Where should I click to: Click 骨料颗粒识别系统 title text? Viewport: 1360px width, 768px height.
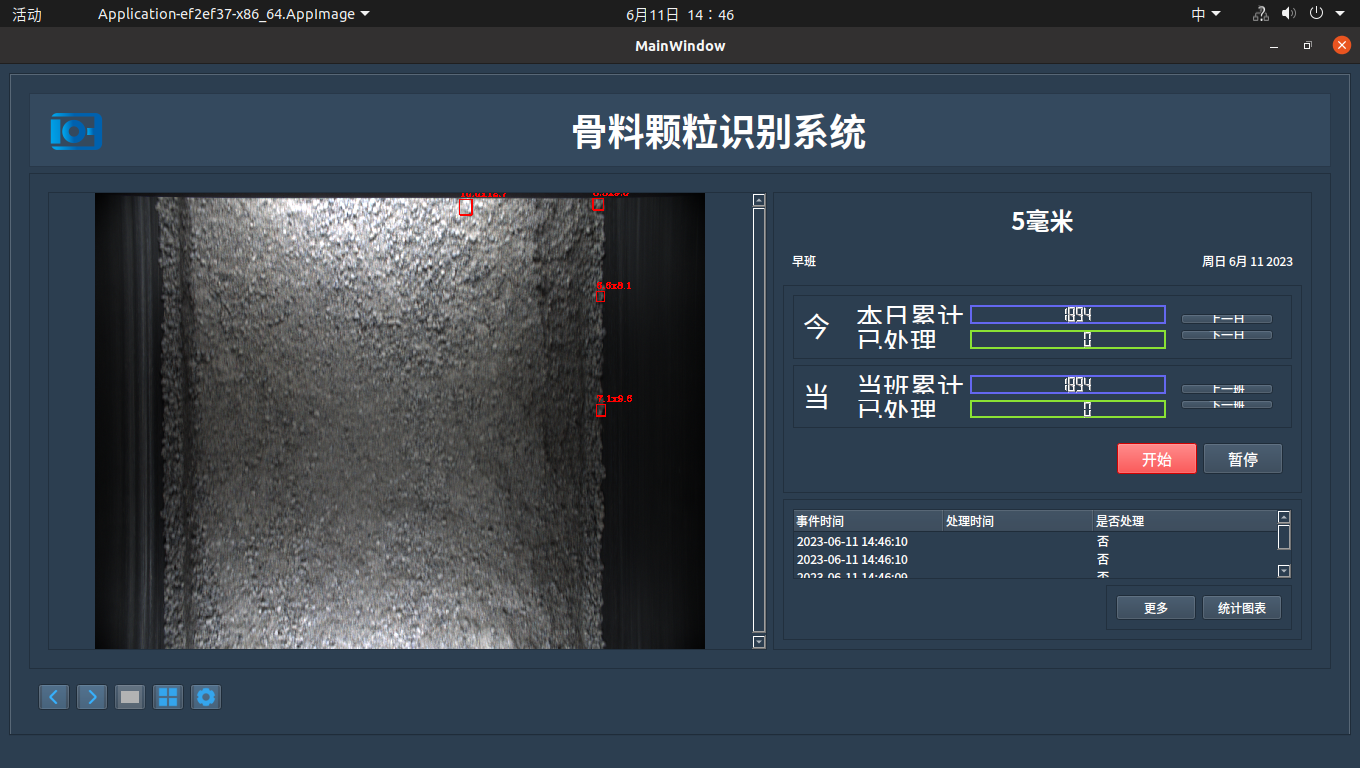point(719,131)
